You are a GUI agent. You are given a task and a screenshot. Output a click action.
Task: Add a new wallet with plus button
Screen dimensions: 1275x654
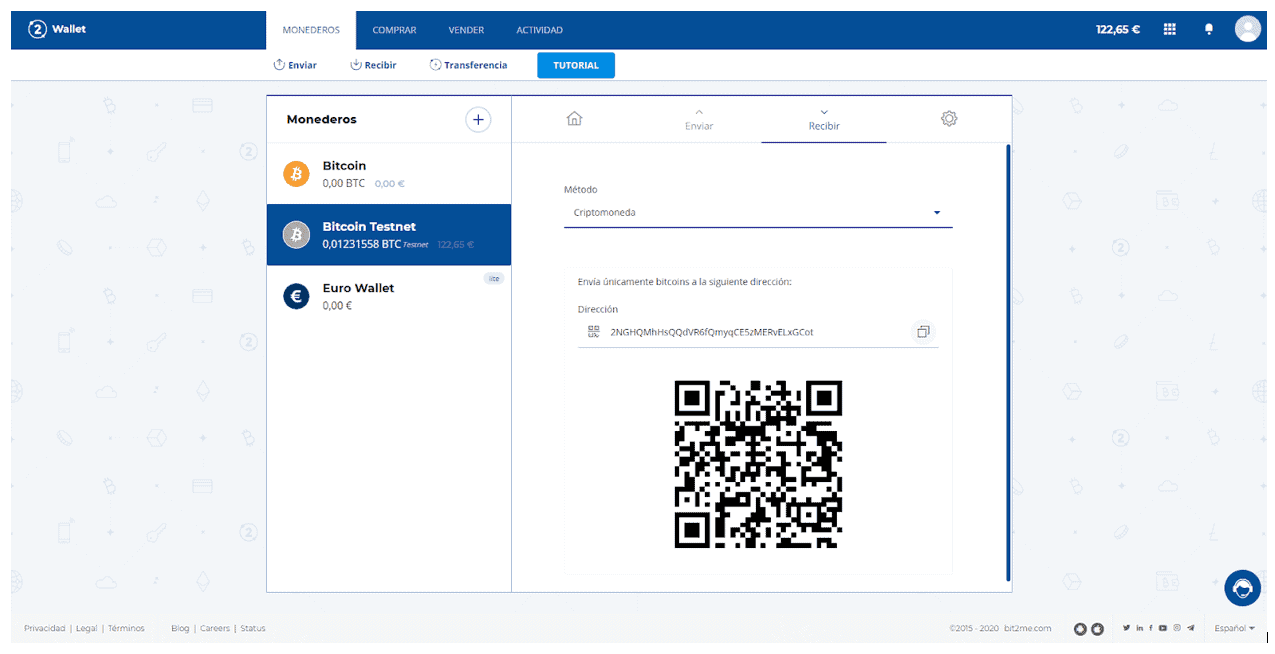478,120
